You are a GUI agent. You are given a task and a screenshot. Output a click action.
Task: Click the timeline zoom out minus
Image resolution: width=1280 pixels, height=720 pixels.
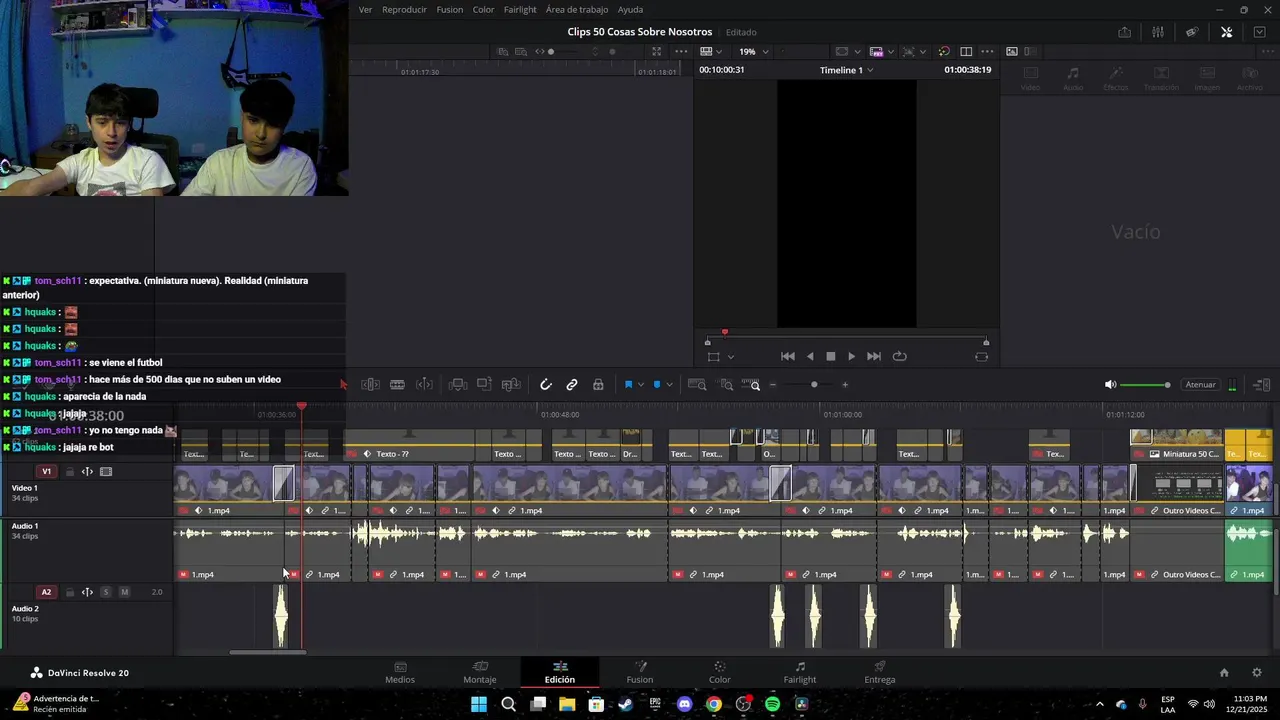[772, 385]
